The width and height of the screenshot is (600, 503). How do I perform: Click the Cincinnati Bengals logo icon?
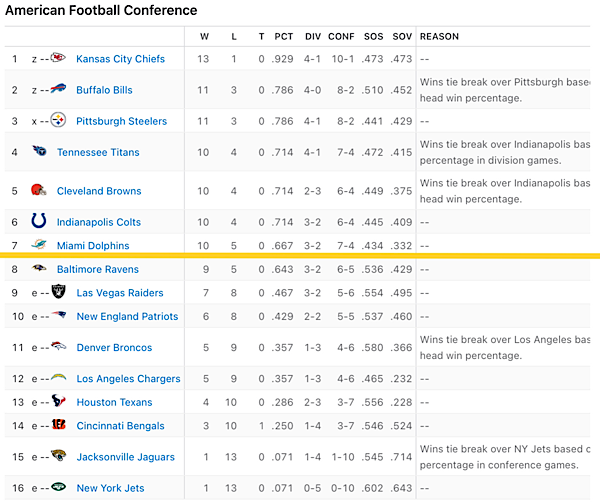[58, 426]
